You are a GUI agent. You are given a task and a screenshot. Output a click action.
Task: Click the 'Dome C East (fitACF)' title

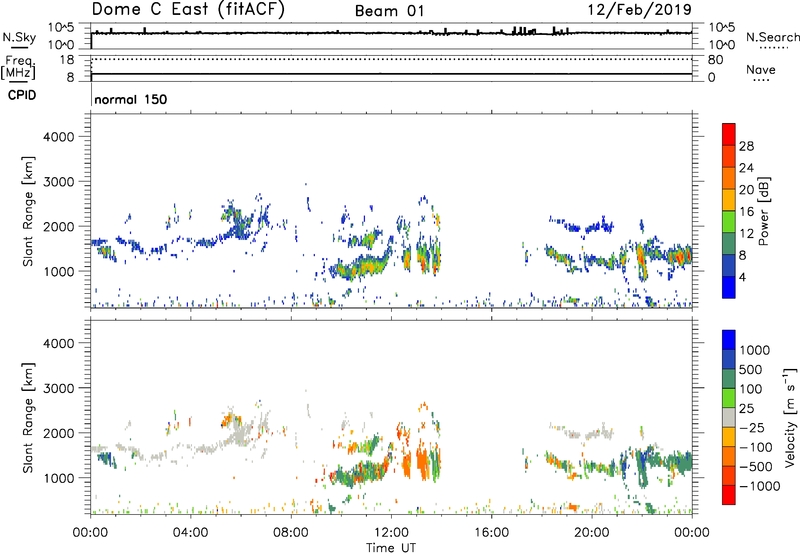[188, 10]
